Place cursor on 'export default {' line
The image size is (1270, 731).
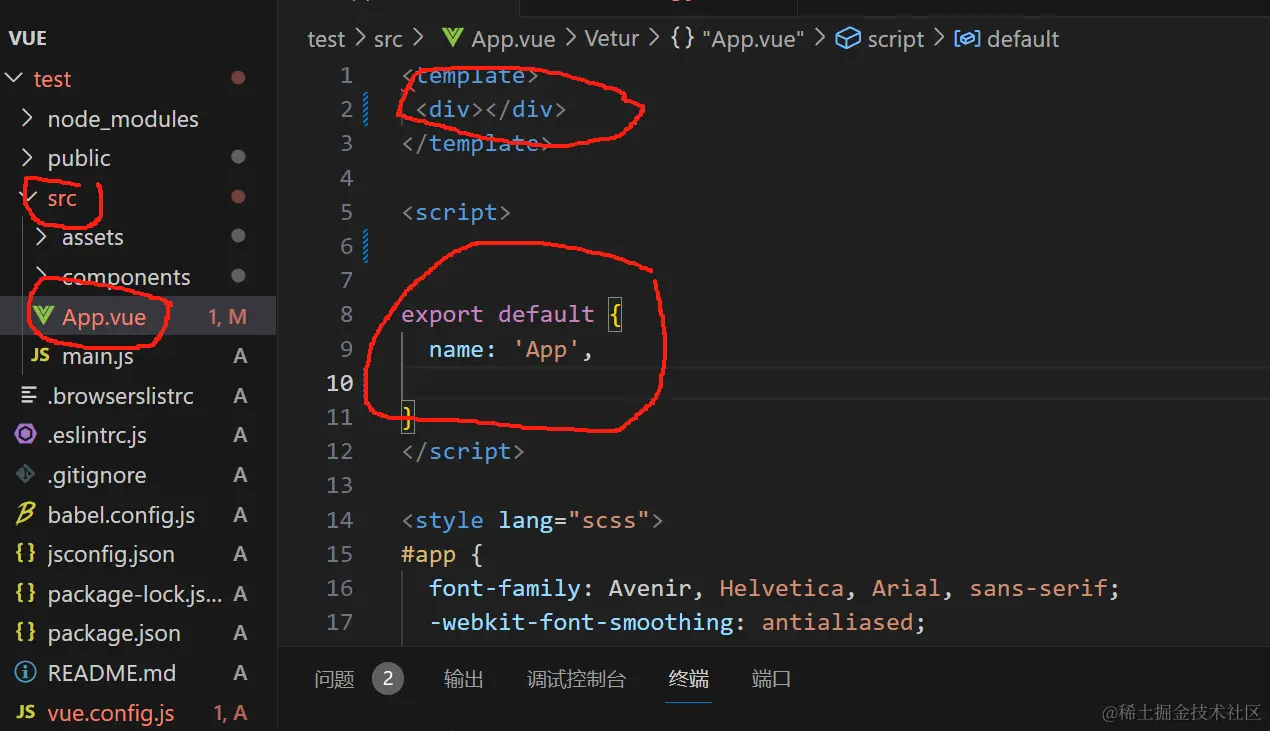pyautogui.click(x=511, y=314)
